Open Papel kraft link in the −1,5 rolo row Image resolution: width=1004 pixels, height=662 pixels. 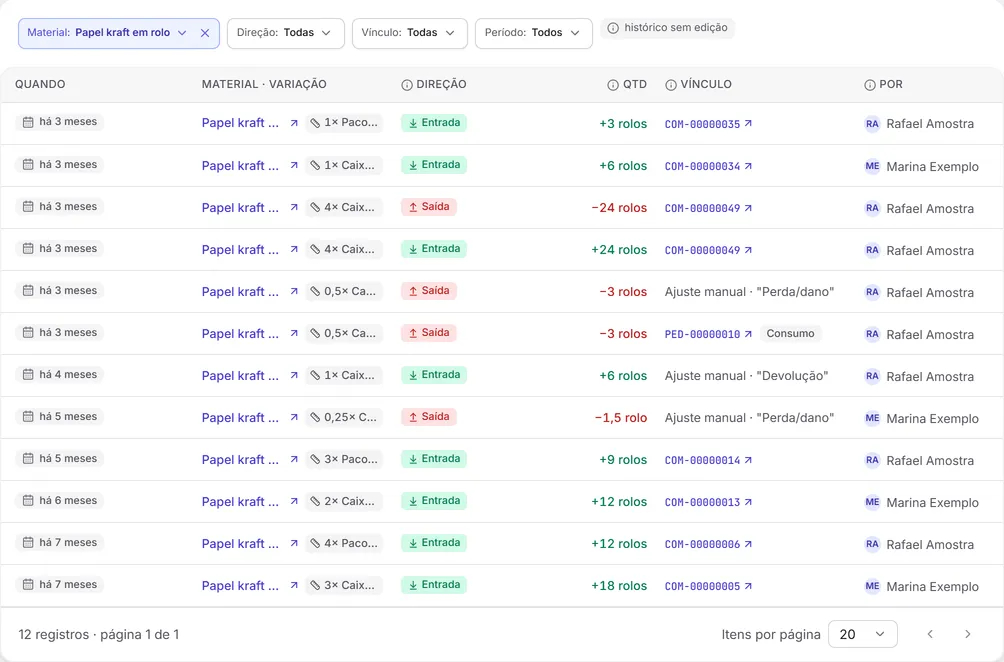click(x=240, y=418)
